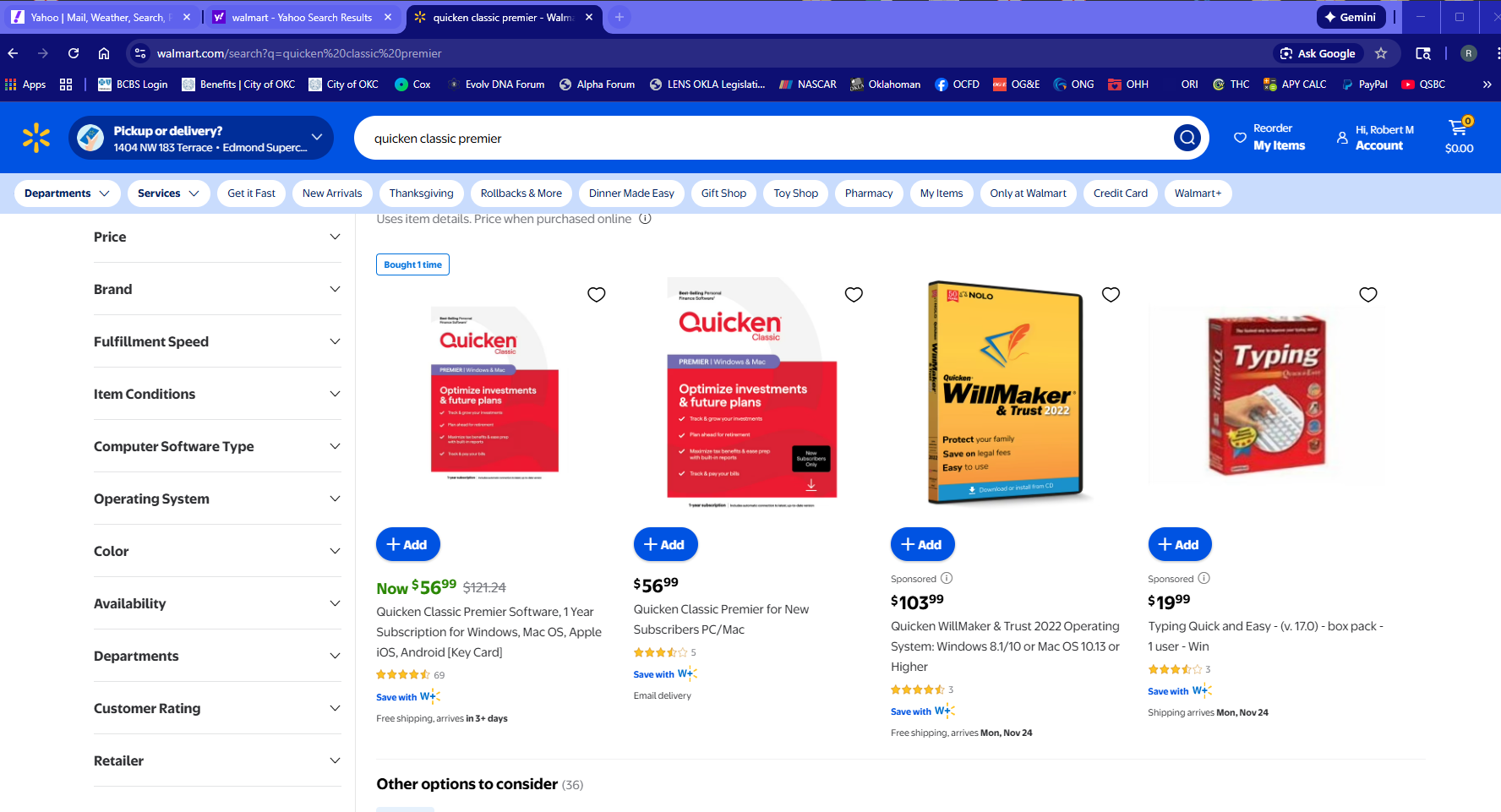Open the NASCAR bookmark

tap(808, 84)
